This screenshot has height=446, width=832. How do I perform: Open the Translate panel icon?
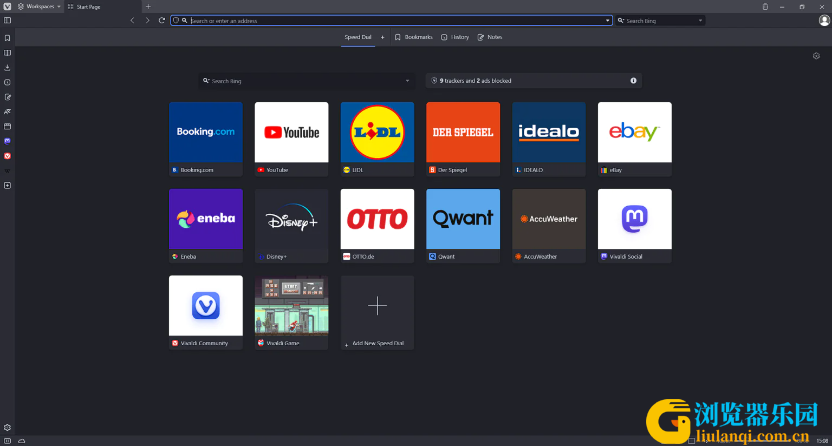coord(7,112)
